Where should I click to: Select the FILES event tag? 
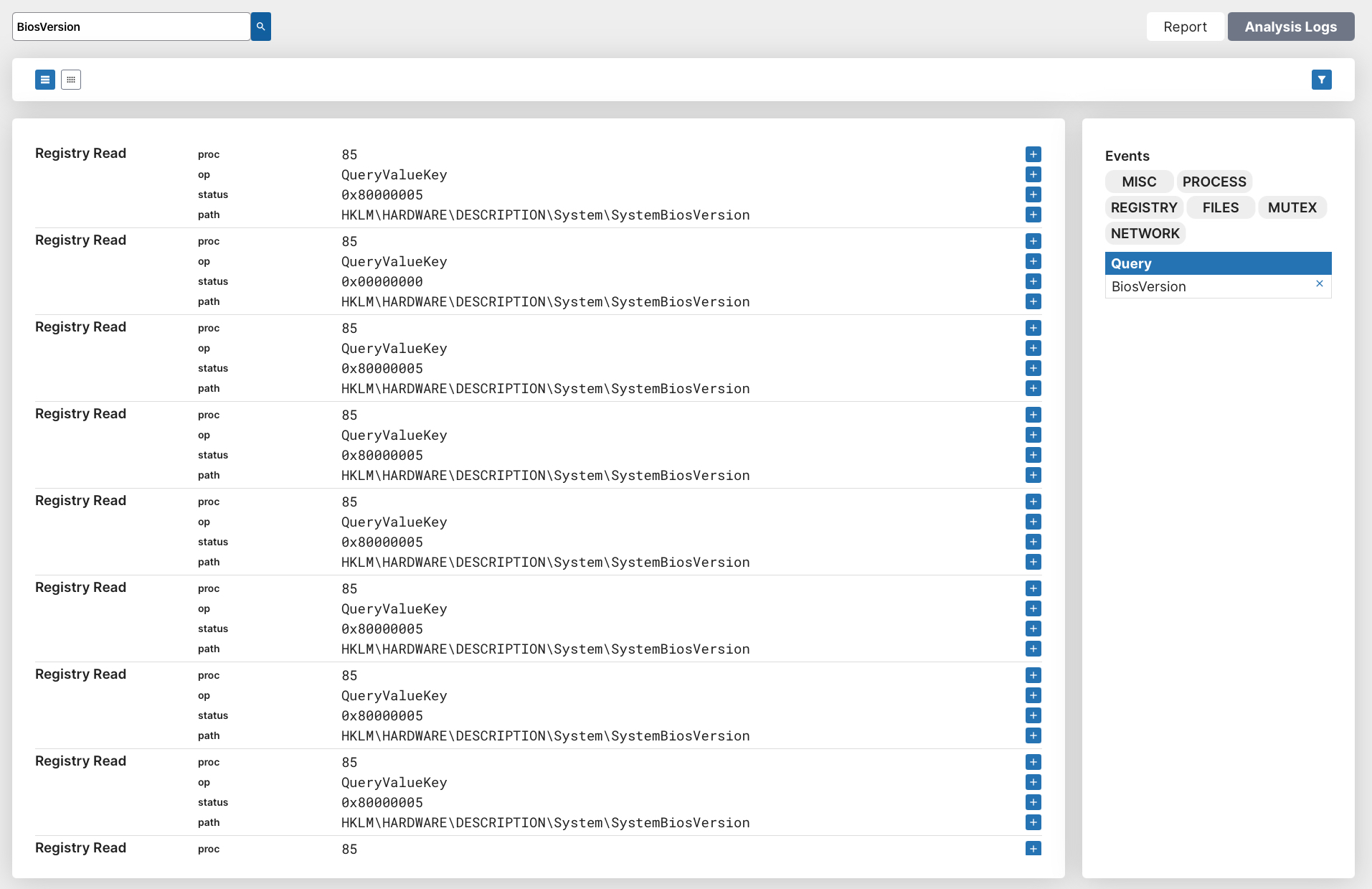point(1220,207)
